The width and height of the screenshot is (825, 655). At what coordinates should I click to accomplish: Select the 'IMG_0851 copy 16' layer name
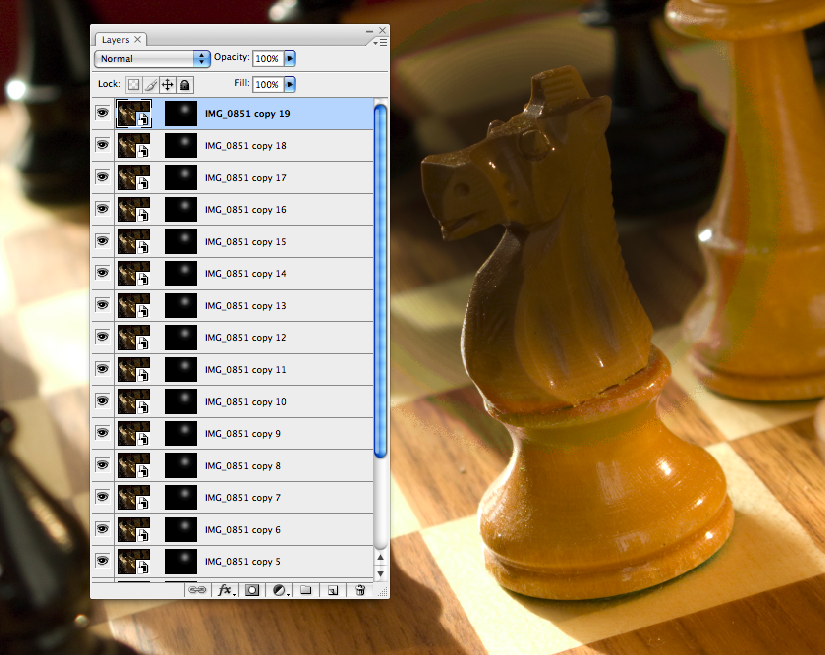pos(246,210)
